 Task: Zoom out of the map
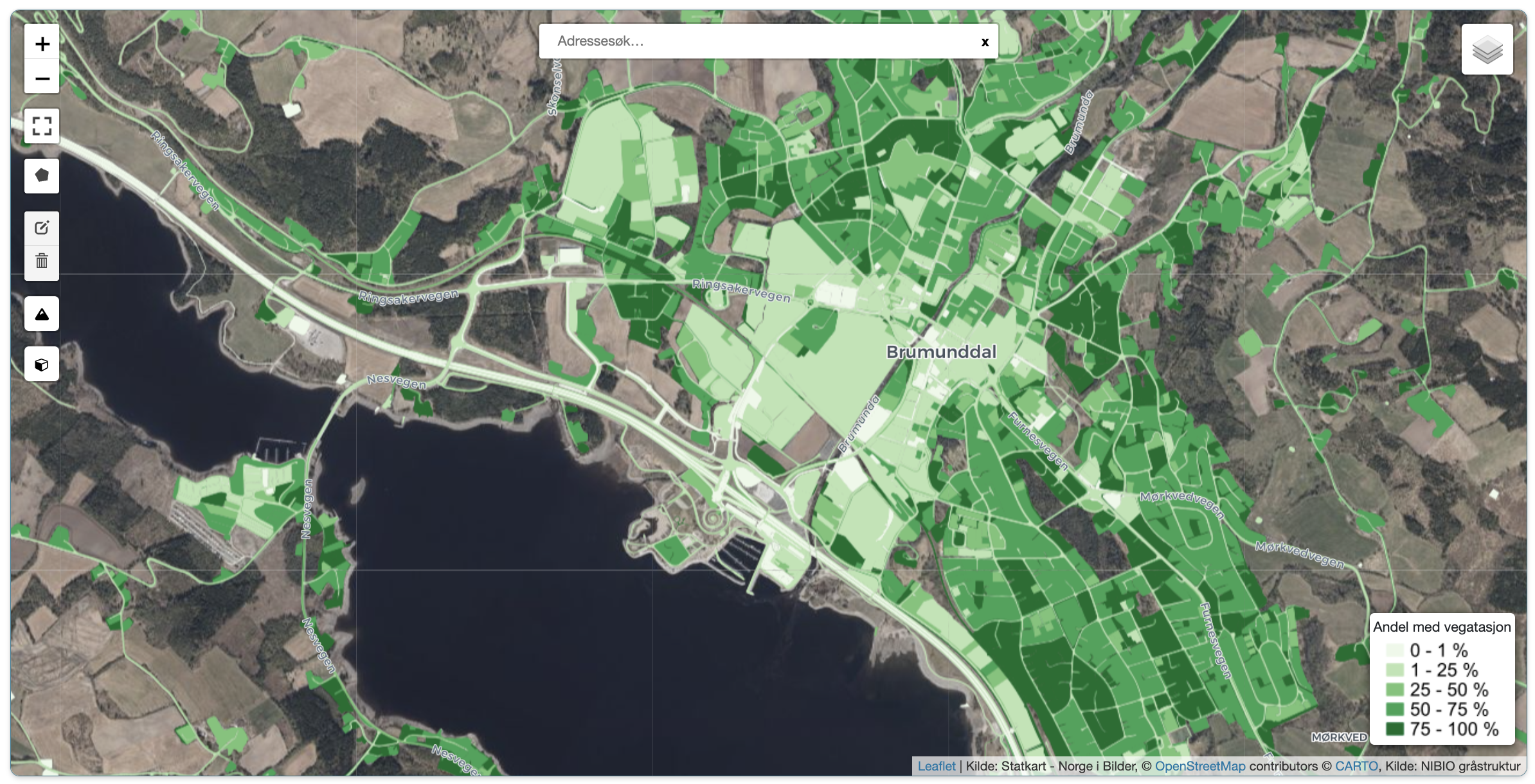42,78
